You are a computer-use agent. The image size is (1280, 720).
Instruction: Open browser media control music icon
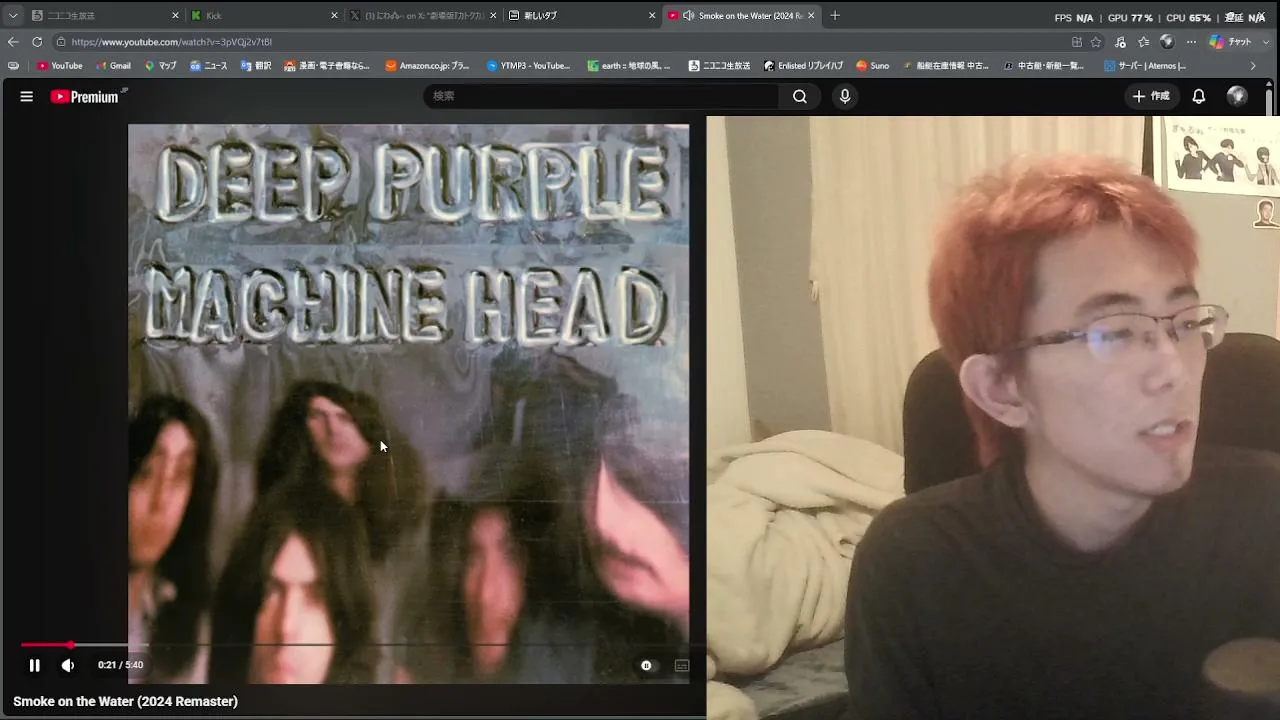pos(1120,42)
